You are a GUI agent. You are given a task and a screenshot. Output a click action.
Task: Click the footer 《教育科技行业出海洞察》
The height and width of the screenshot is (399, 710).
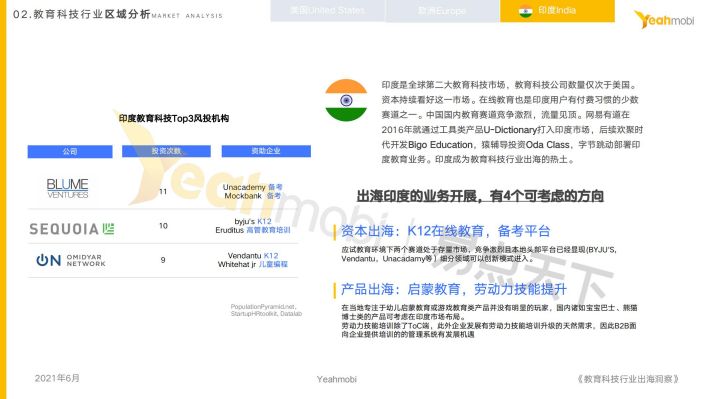(628, 379)
